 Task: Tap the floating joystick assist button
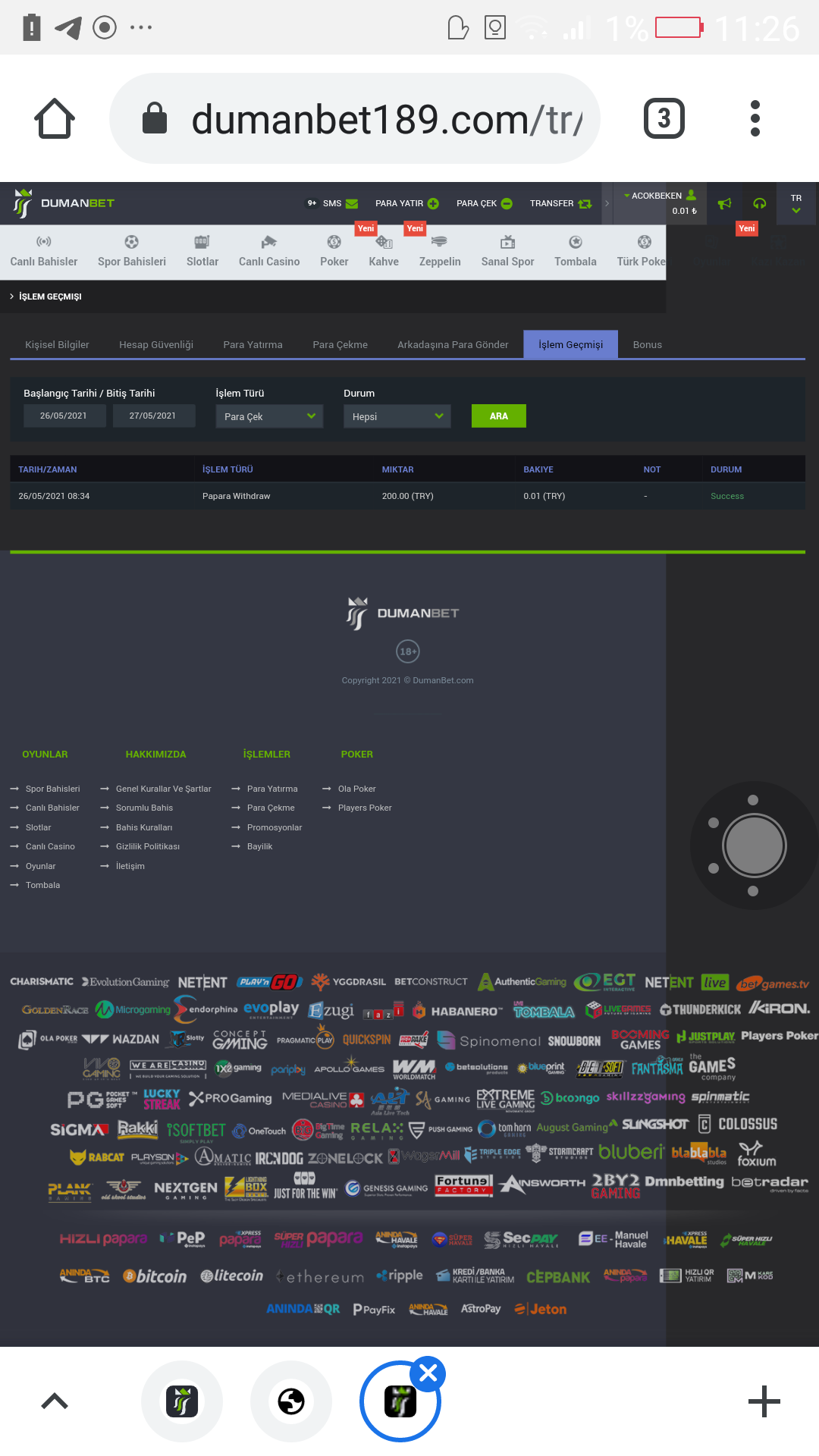coord(754,846)
